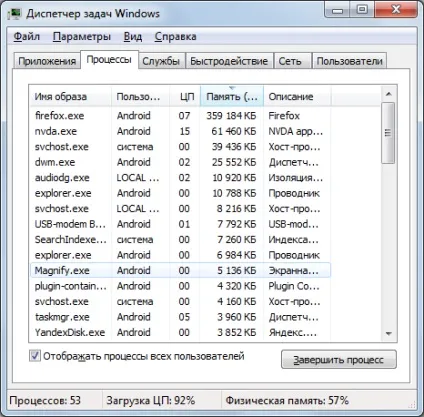Click the scroll up arrow of process list

[388, 94]
